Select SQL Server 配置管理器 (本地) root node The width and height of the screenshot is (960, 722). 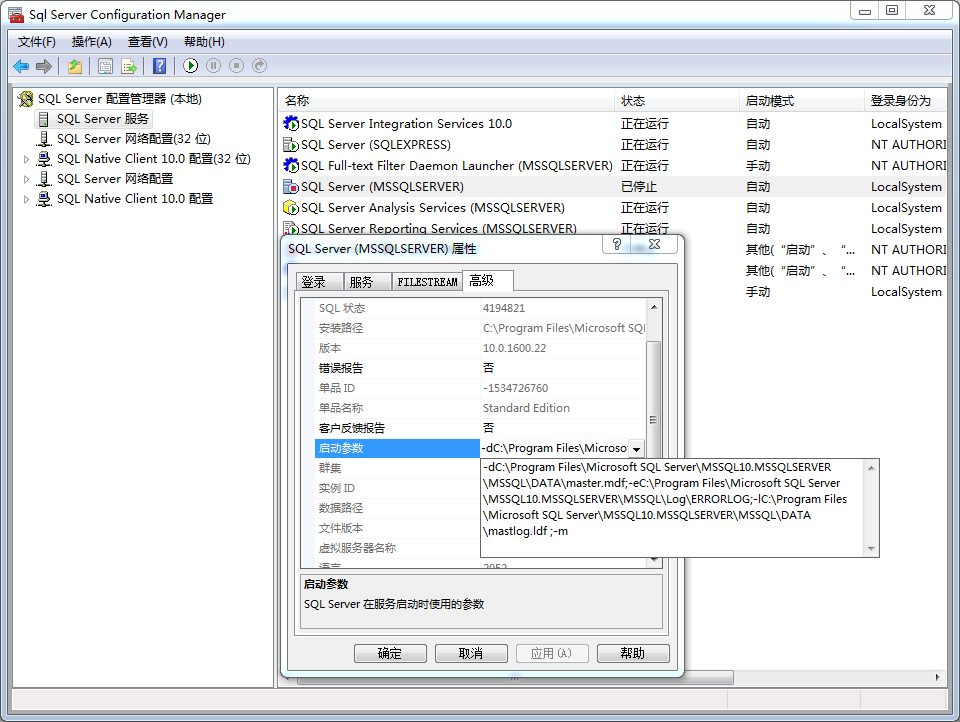click(x=119, y=99)
